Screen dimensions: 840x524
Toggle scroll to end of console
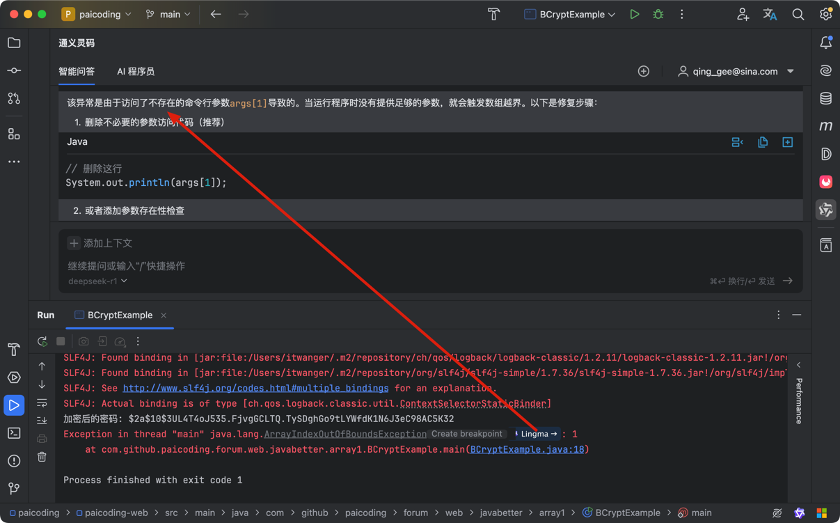pos(42,421)
